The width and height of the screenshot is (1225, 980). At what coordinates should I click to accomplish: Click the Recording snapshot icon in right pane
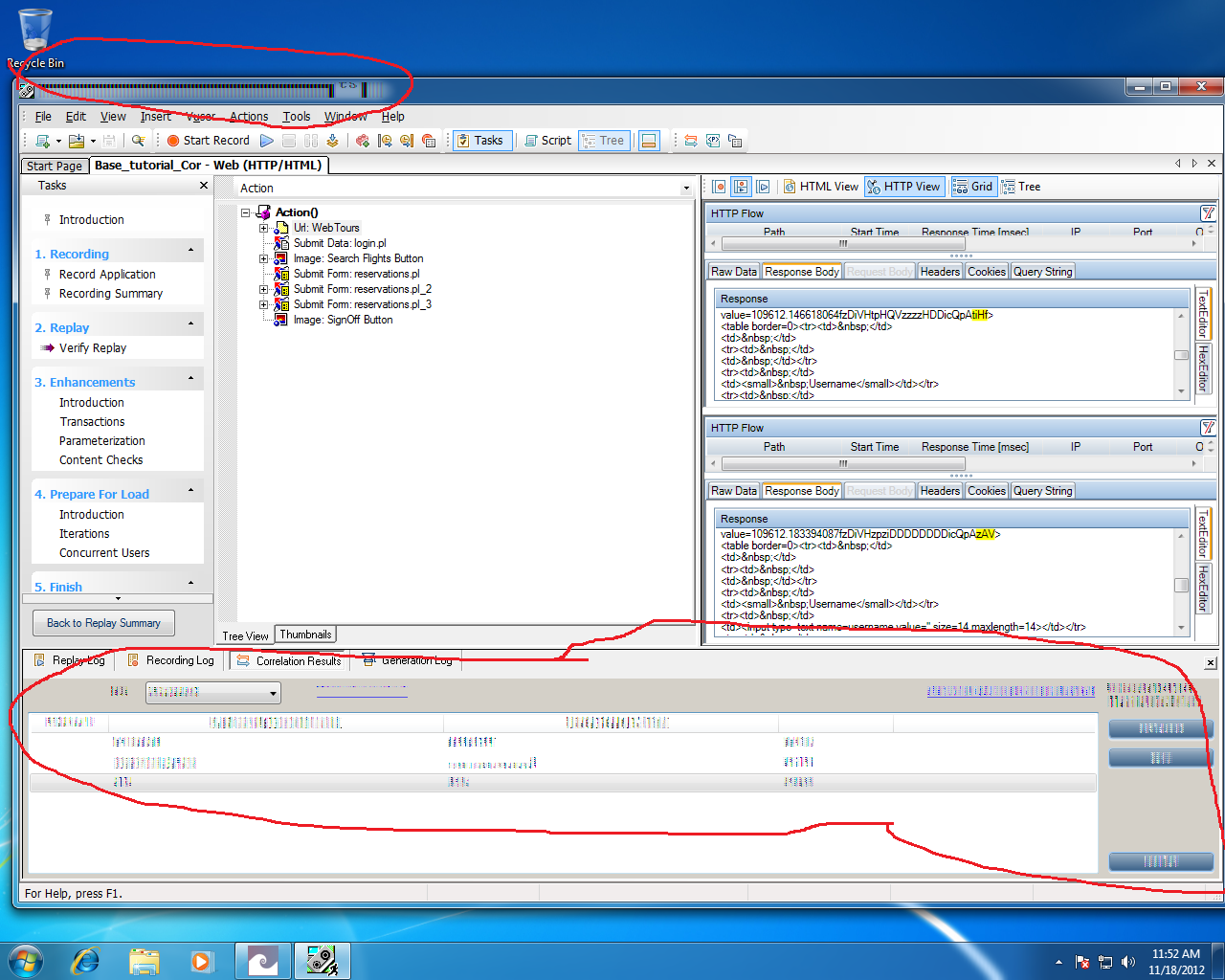(x=720, y=187)
